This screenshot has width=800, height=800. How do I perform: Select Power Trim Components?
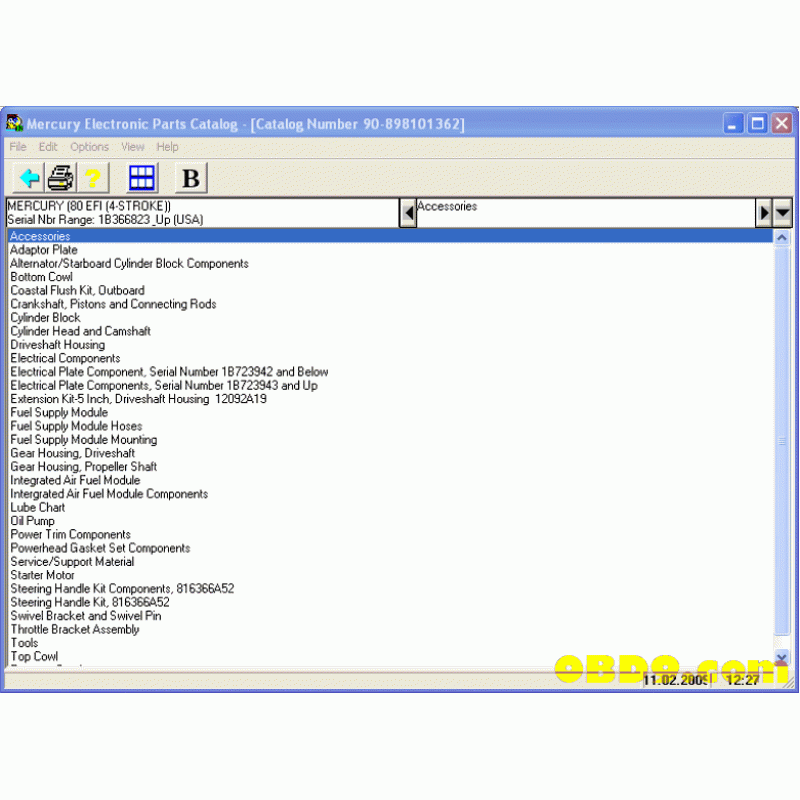click(70, 534)
